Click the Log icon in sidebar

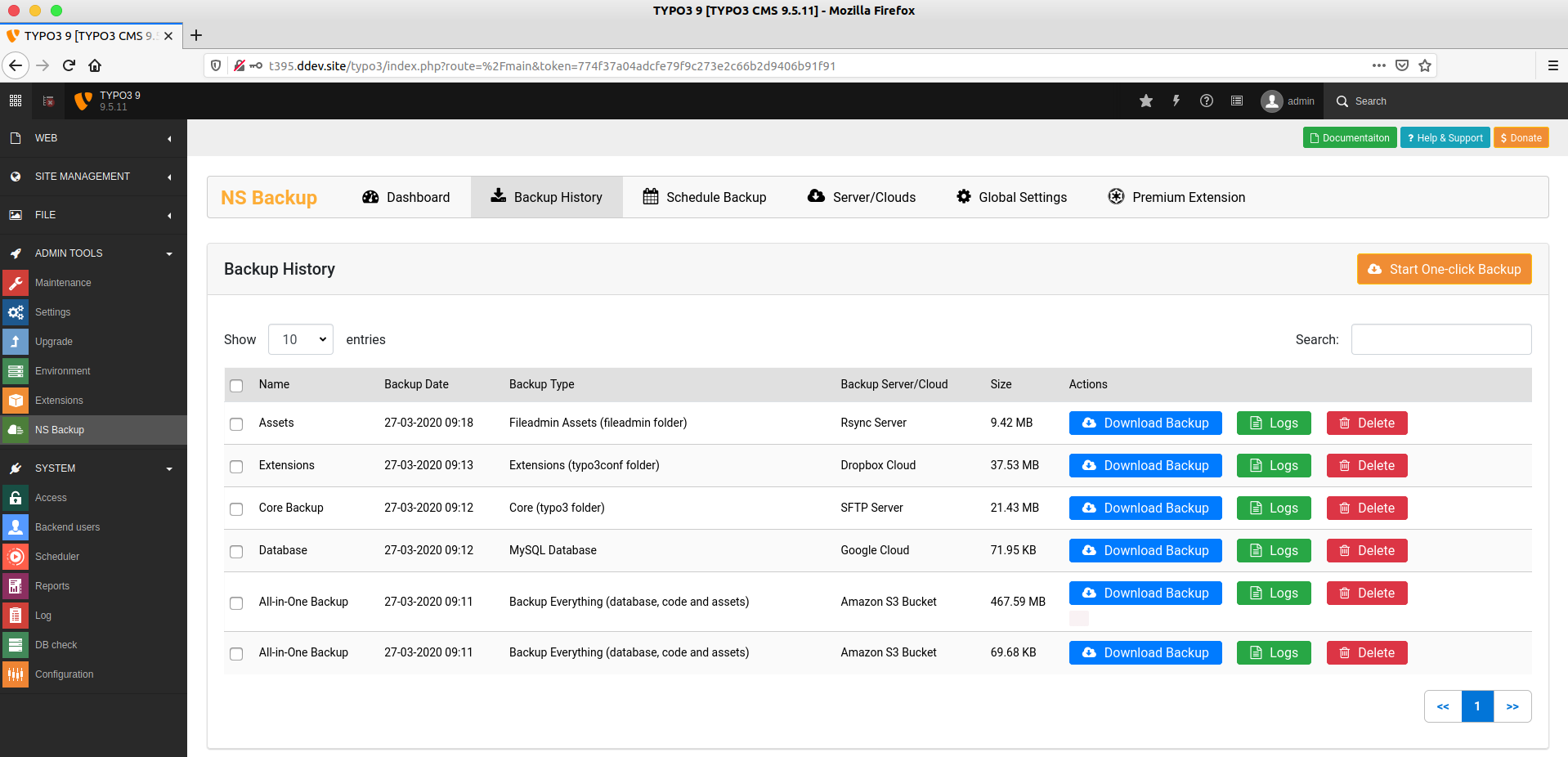pyautogui.click(x=16, y=616)
